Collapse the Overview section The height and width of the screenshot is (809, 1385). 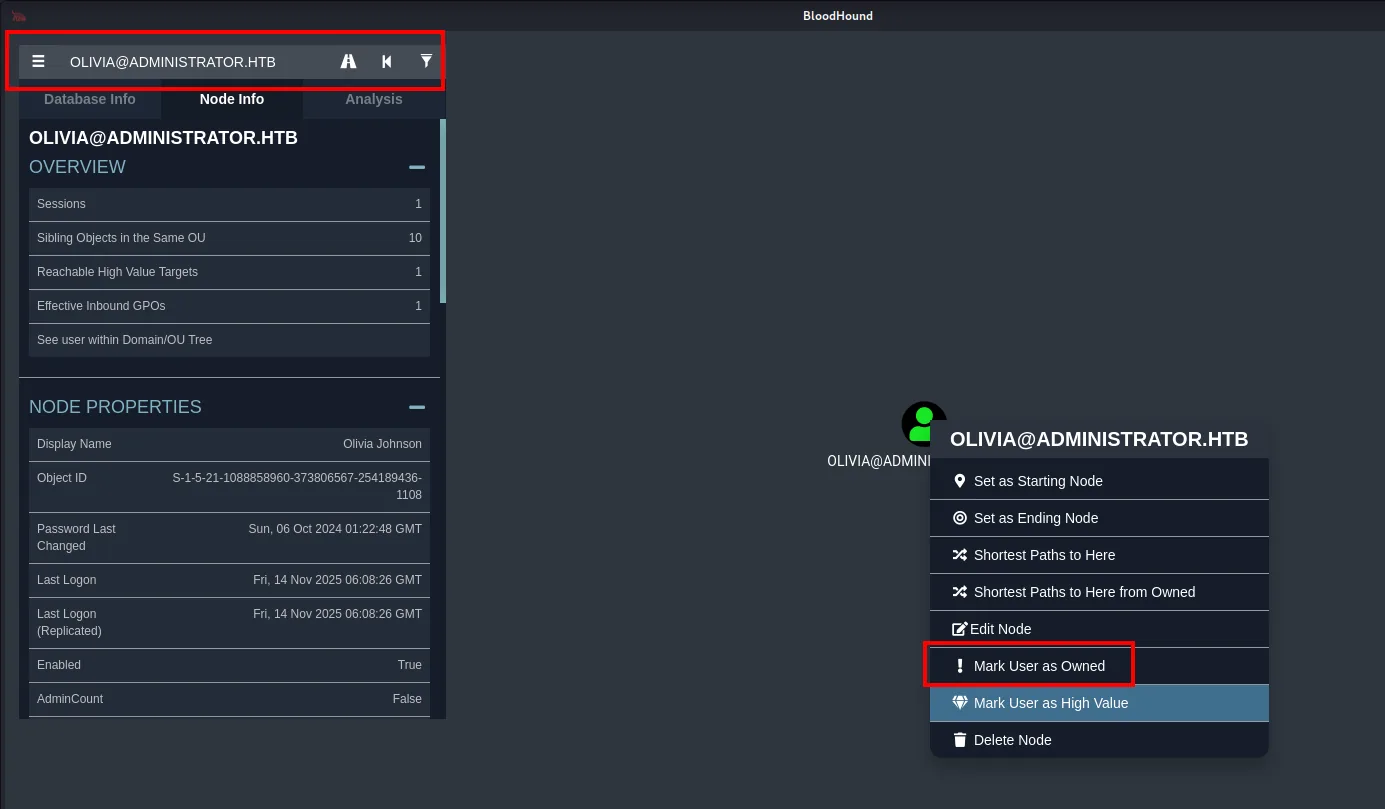coord(417,167)
